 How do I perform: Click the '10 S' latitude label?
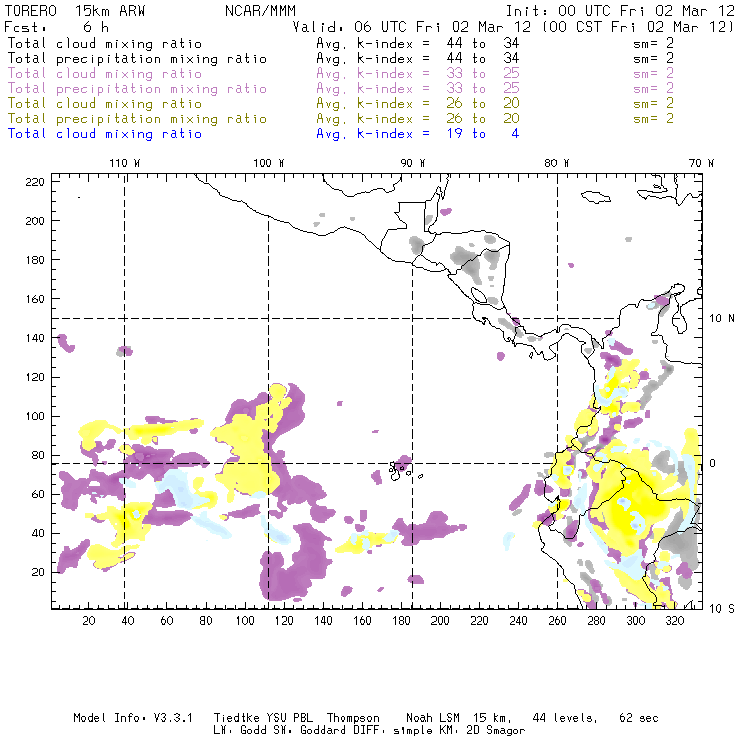[x=722, y=609]
